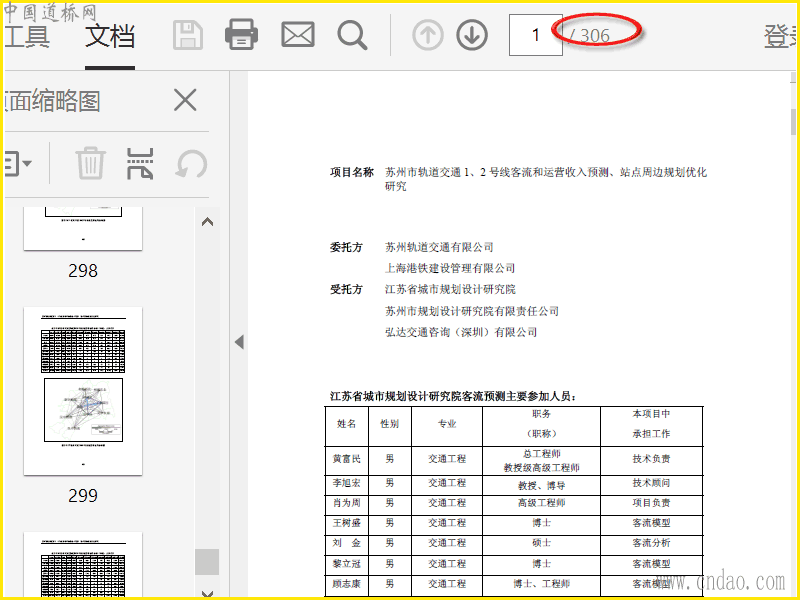Screen dimensions: 800x600
Task: Click the total pages 306 label
Action: (589, 35)
